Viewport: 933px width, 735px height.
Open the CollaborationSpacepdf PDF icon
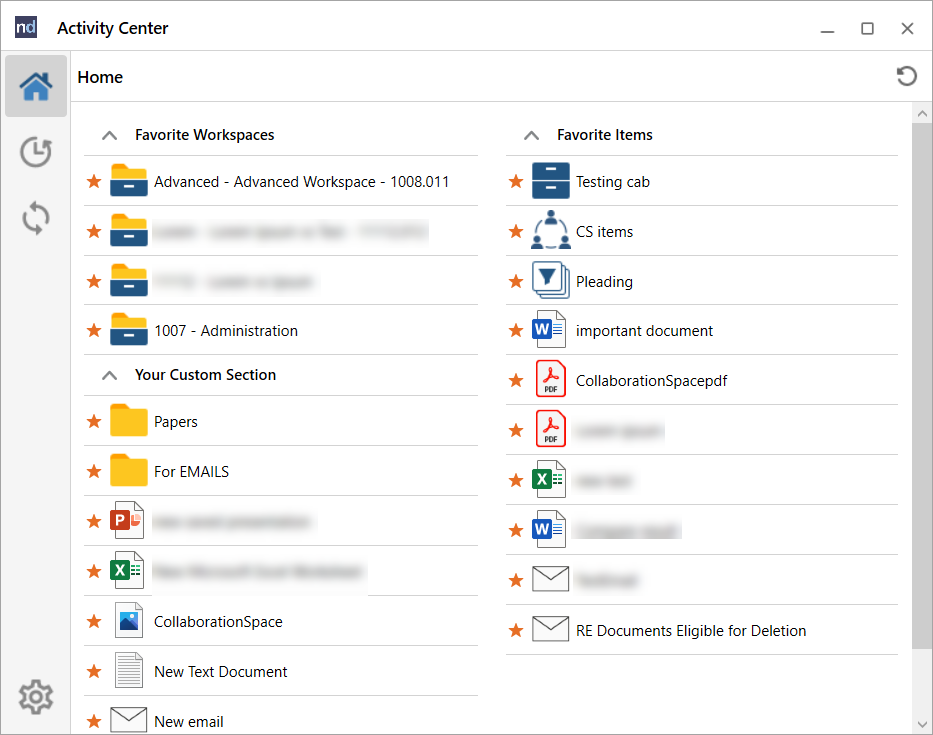549,379
